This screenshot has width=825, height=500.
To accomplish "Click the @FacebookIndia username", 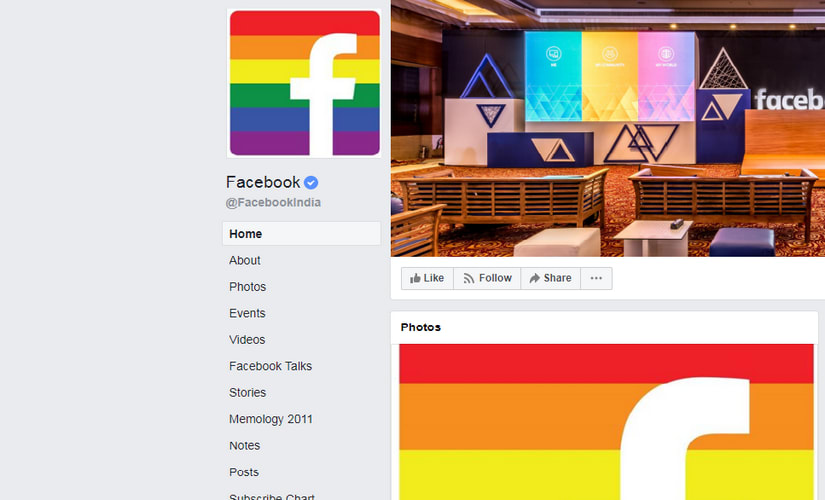I will (x=273, y=203).
